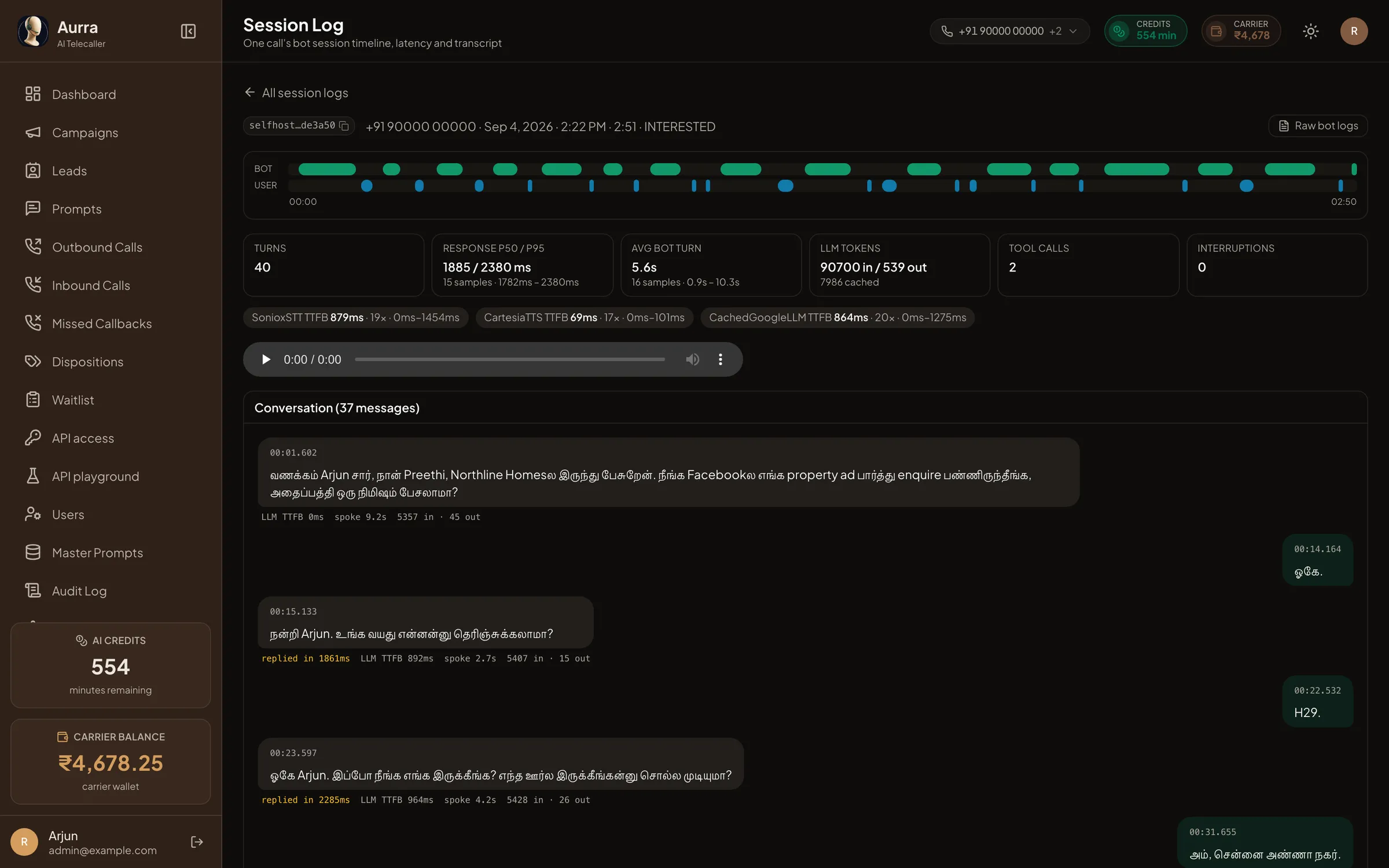1389x868 pixels.
Task: Click the API playground flask icon
Action: (33, 476)
